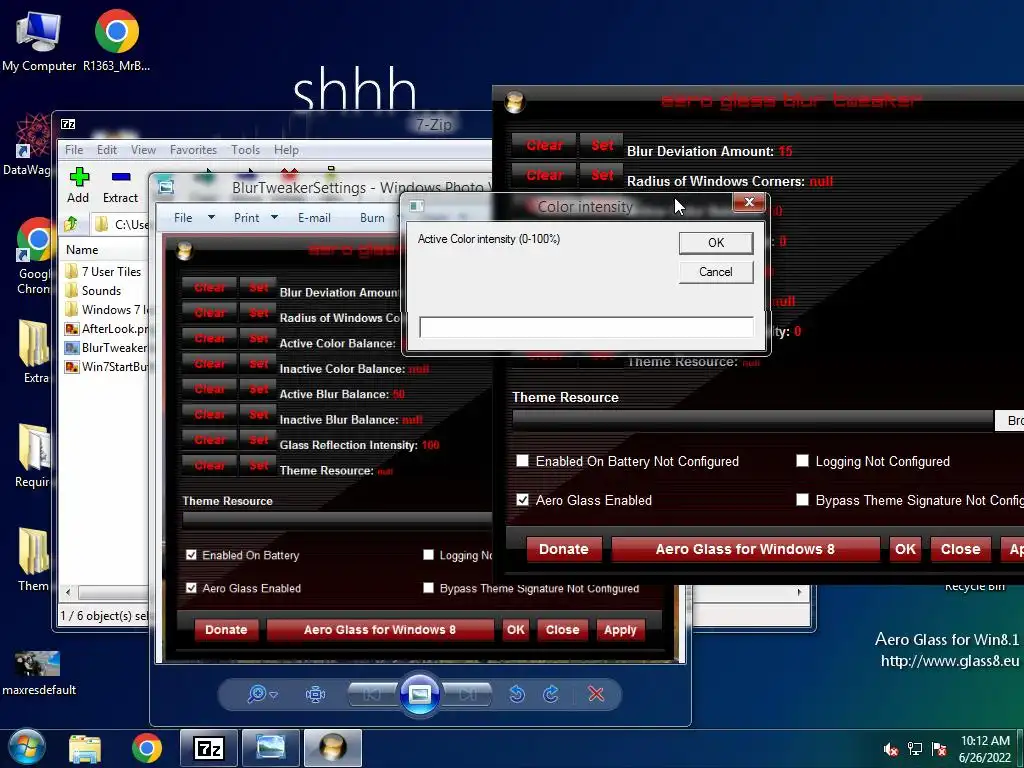Click the 7-Zip path combo box
This screenshot has width=1024, height=768.
(x=121, y=225)
